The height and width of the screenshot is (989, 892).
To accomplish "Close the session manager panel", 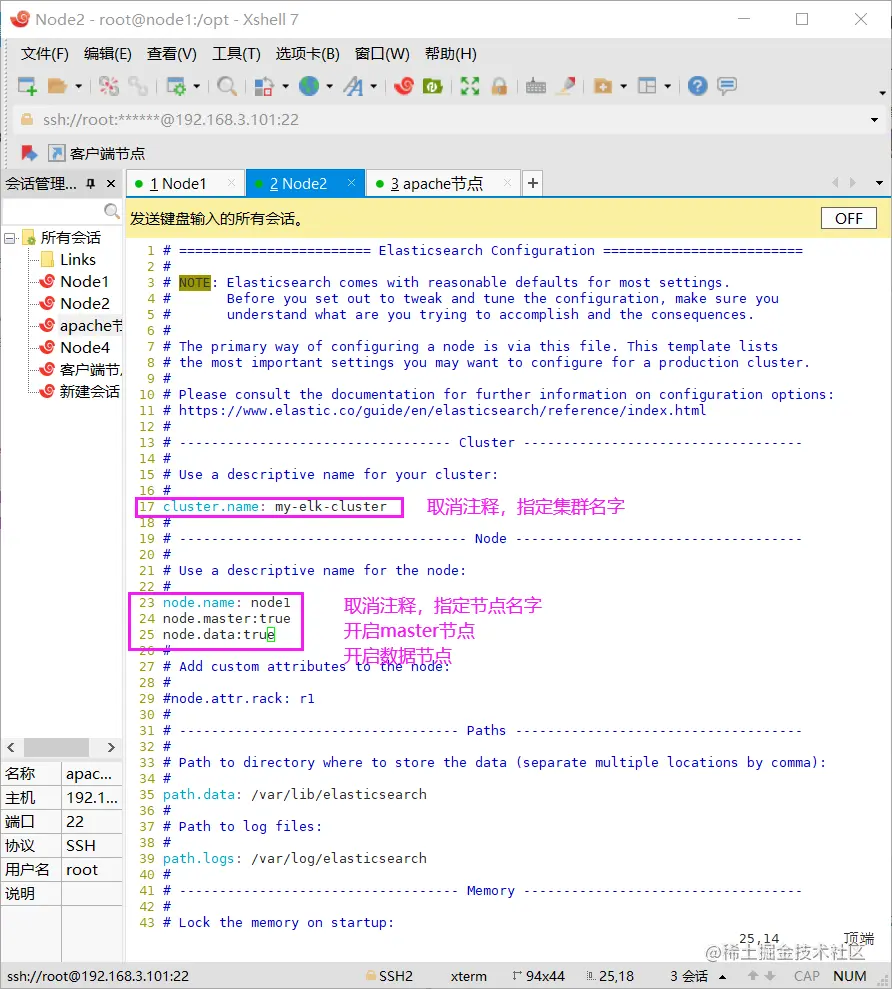I will pyautogui.click(x=111, y=184).
